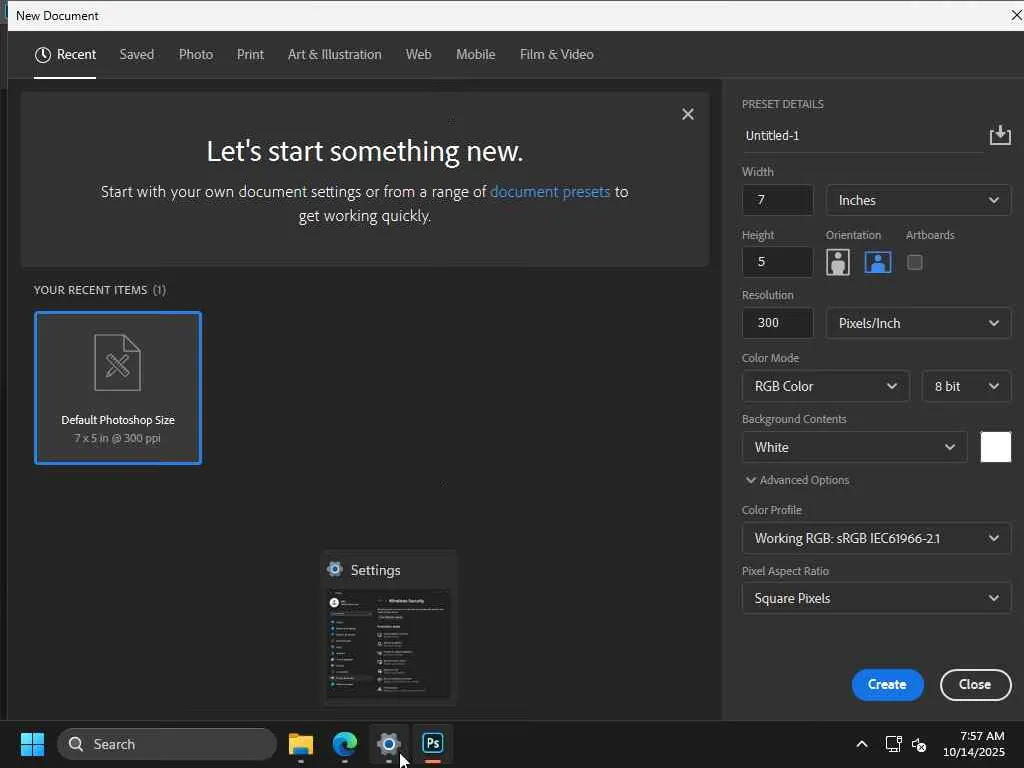The width and height of the screenshot is (1024, 768).
Task: Click the muted volume tray icon
Action: tap(919, 744)
